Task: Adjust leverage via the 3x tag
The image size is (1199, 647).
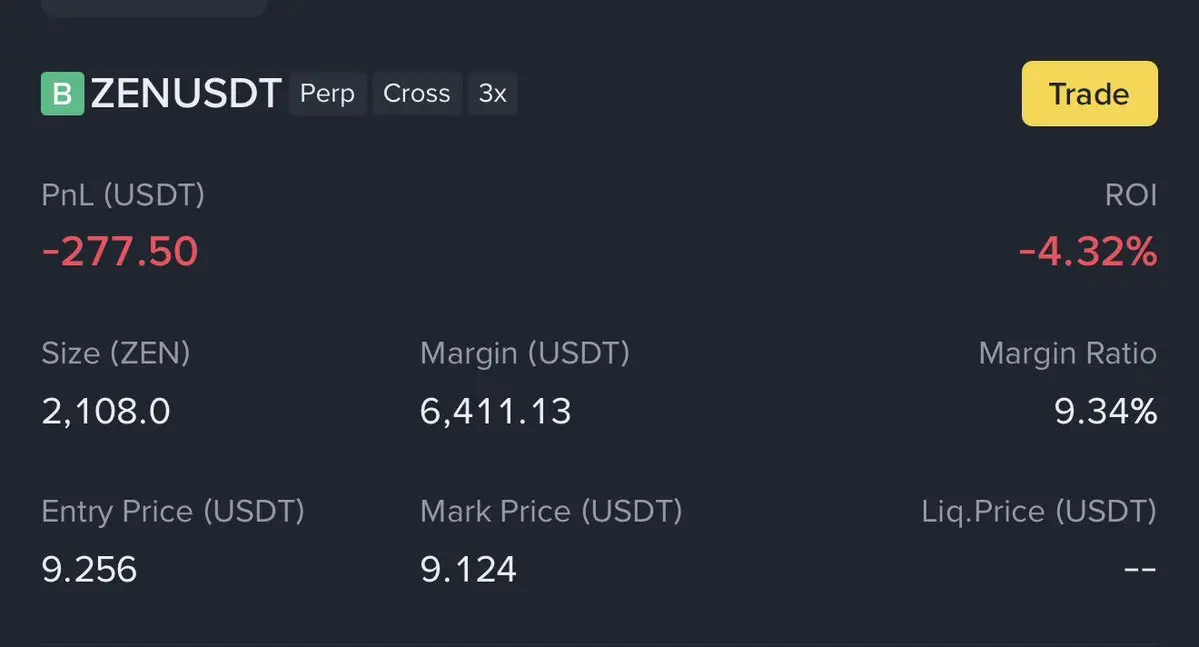Action: [x=492, y=94]
